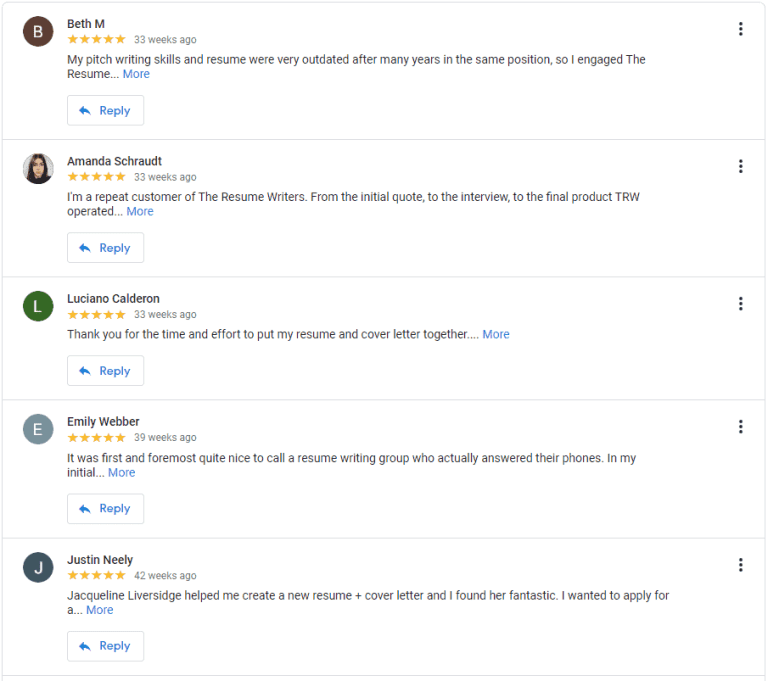Click Luciano Calderon's green avatar
Viewport: 768px width, 681px height.
click(38, 306)
